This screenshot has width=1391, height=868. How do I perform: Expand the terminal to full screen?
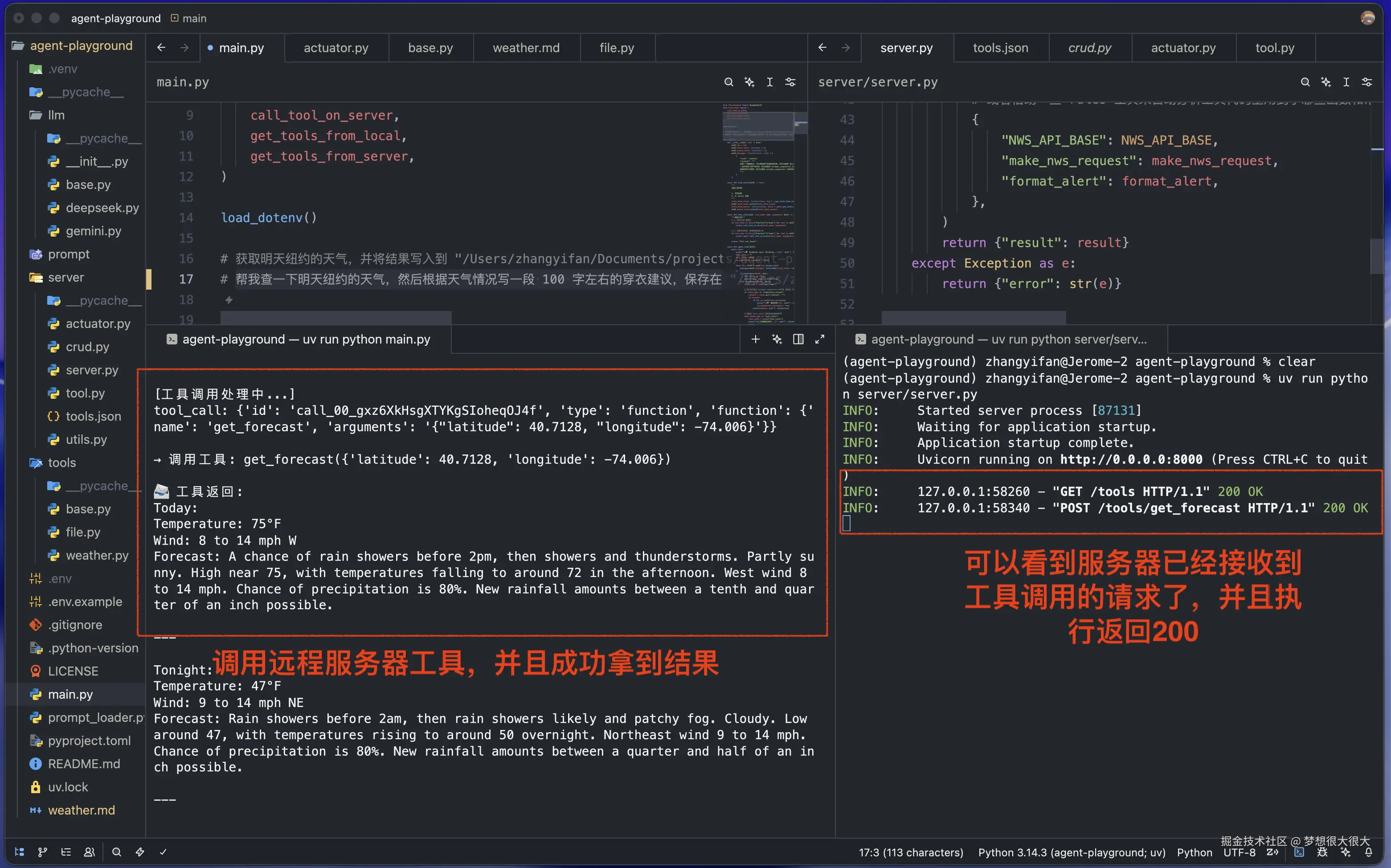click(x=819, y=339)
